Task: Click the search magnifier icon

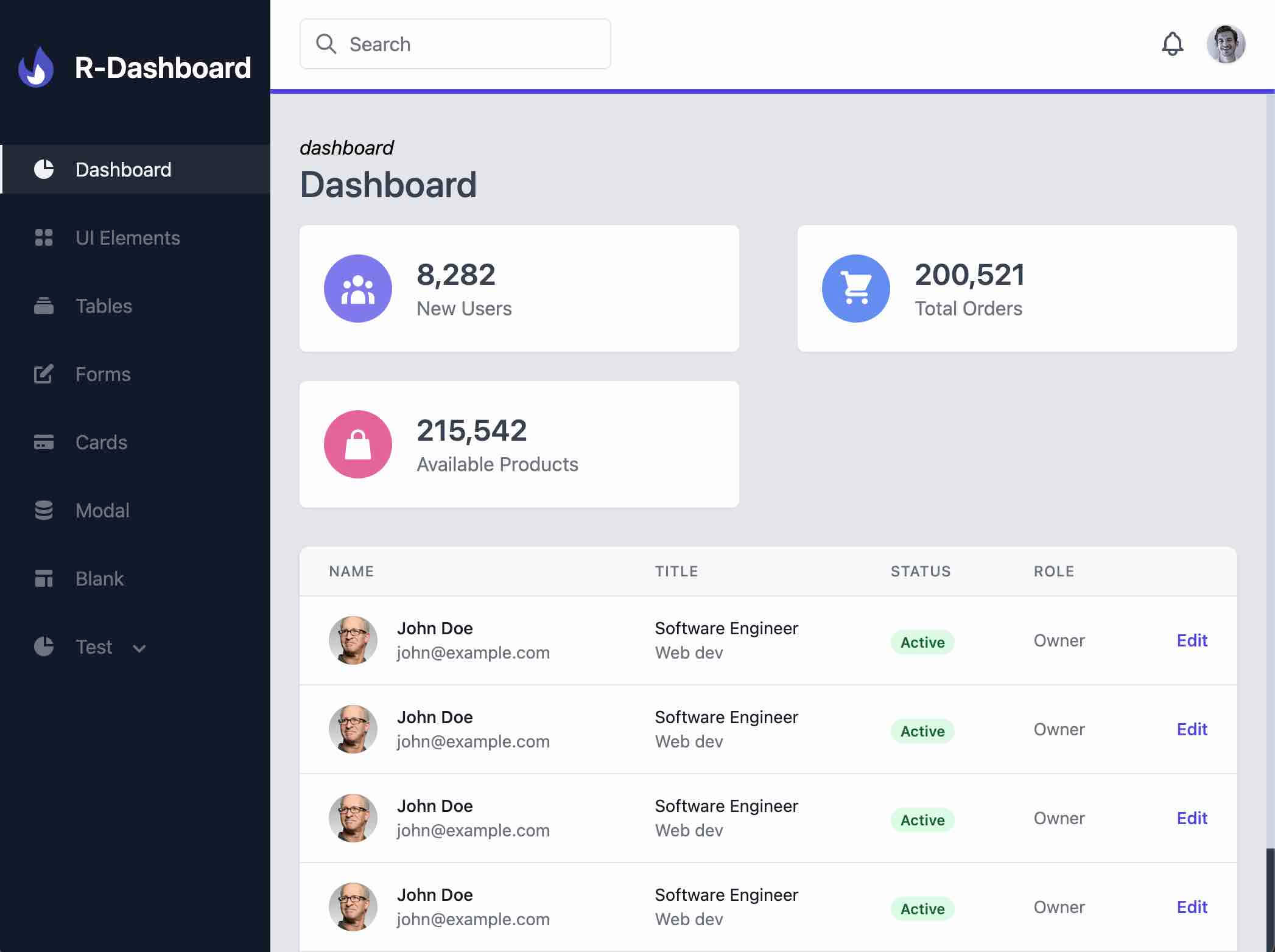Action: [326, 43]
